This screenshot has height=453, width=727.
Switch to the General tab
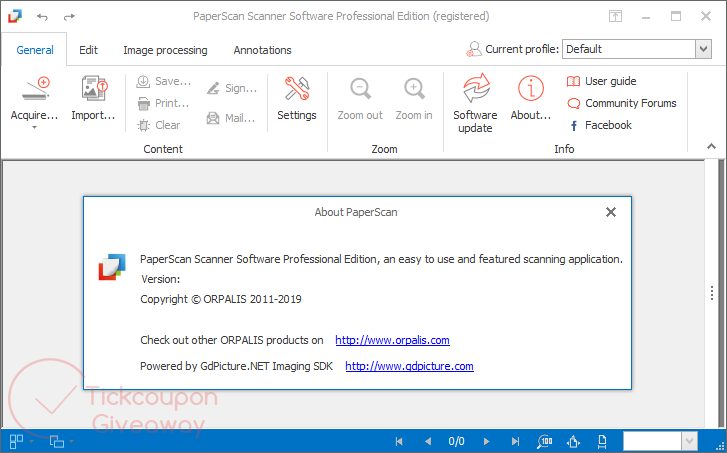[x=35, y=50]
